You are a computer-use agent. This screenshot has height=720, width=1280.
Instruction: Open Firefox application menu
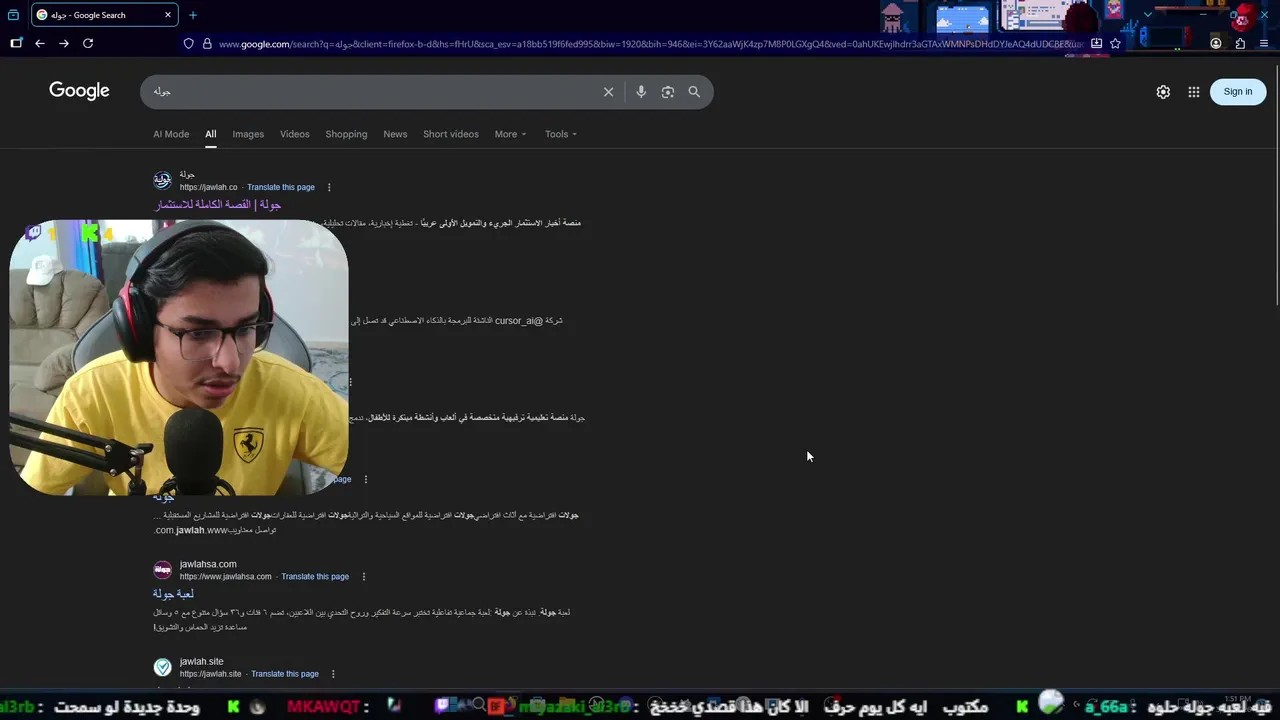[1265, 44]
